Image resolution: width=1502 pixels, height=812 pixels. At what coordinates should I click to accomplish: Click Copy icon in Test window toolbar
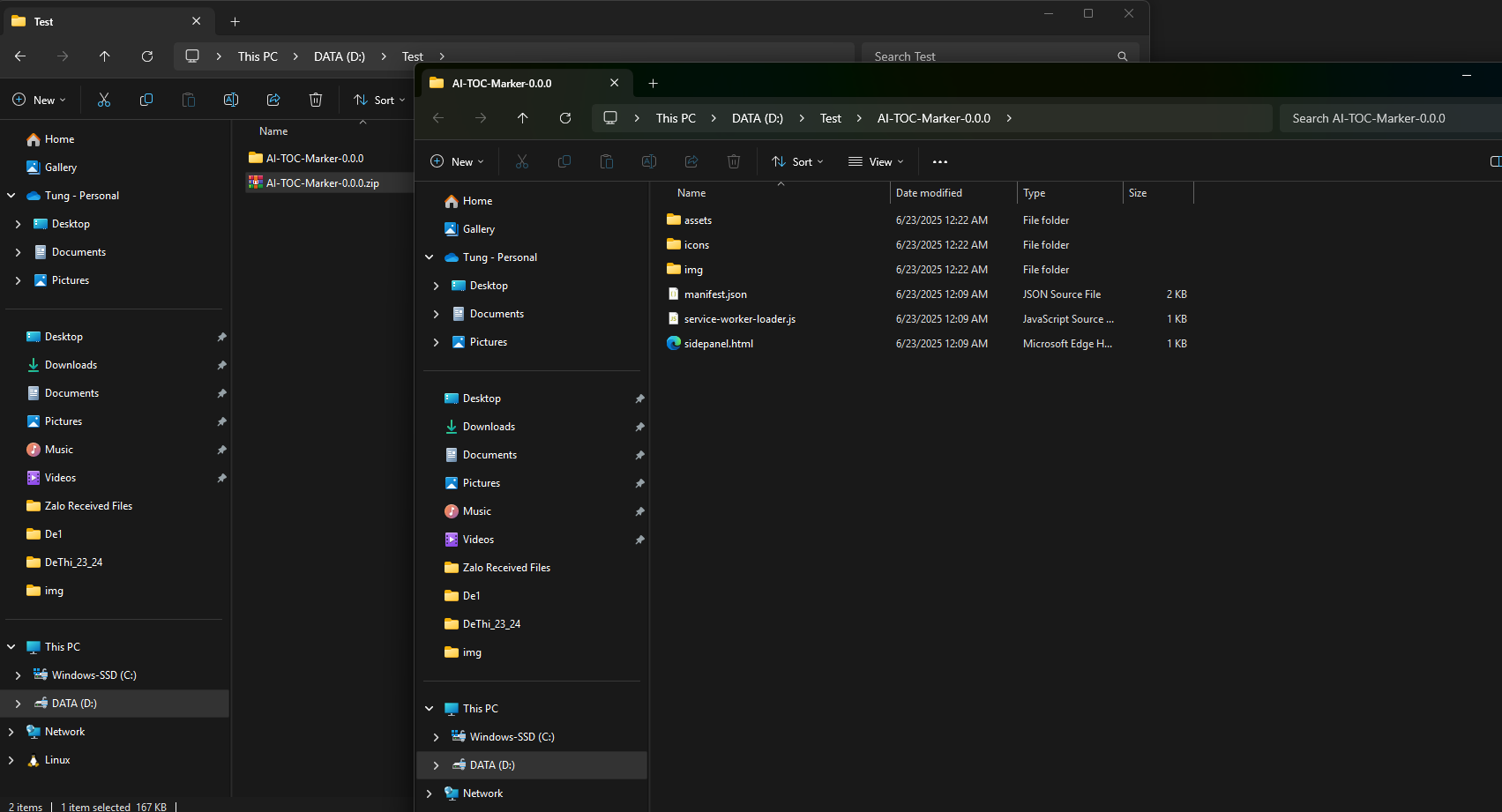click(x=146, y=101)
